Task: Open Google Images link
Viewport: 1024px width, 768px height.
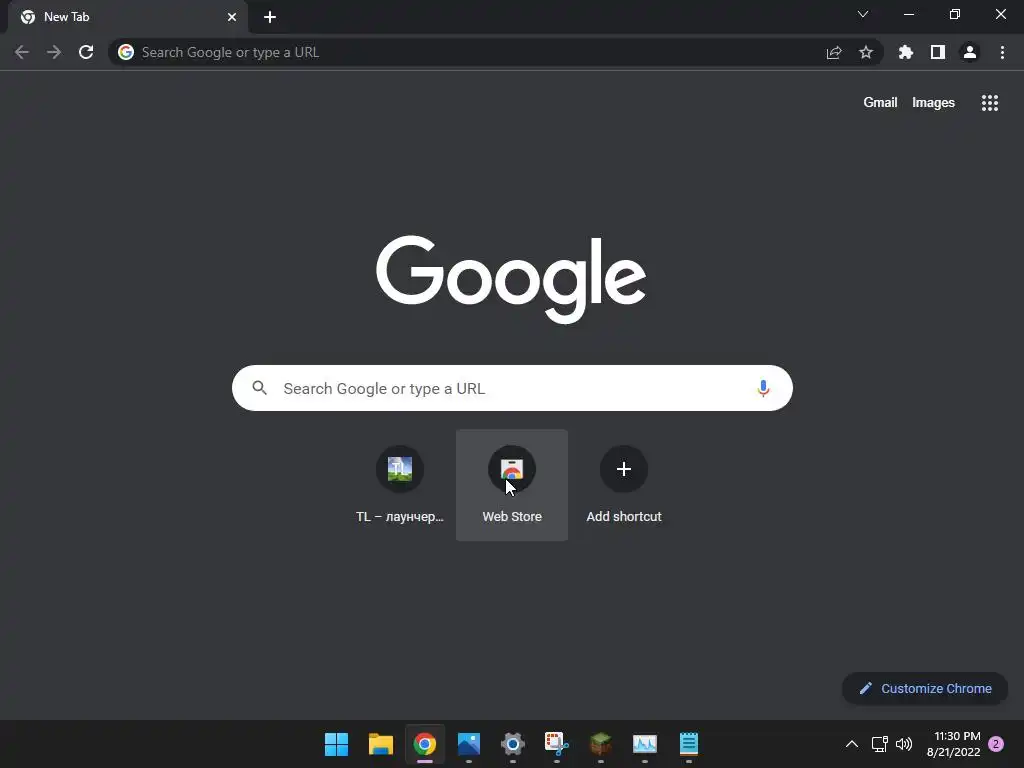Action: (933, 103)
